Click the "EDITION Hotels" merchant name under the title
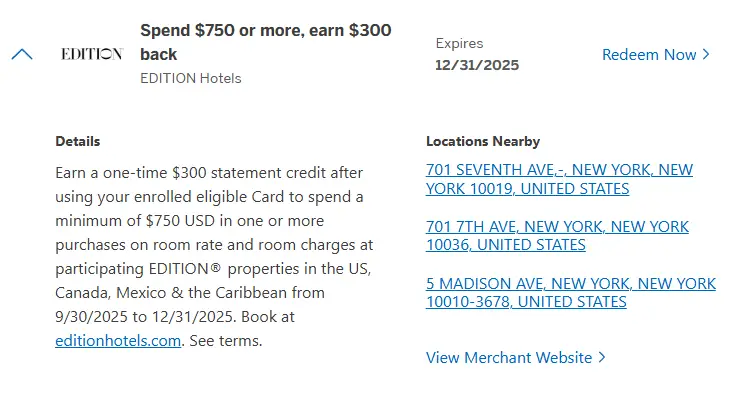Screen dimensions: 753x403 [190, 78]
